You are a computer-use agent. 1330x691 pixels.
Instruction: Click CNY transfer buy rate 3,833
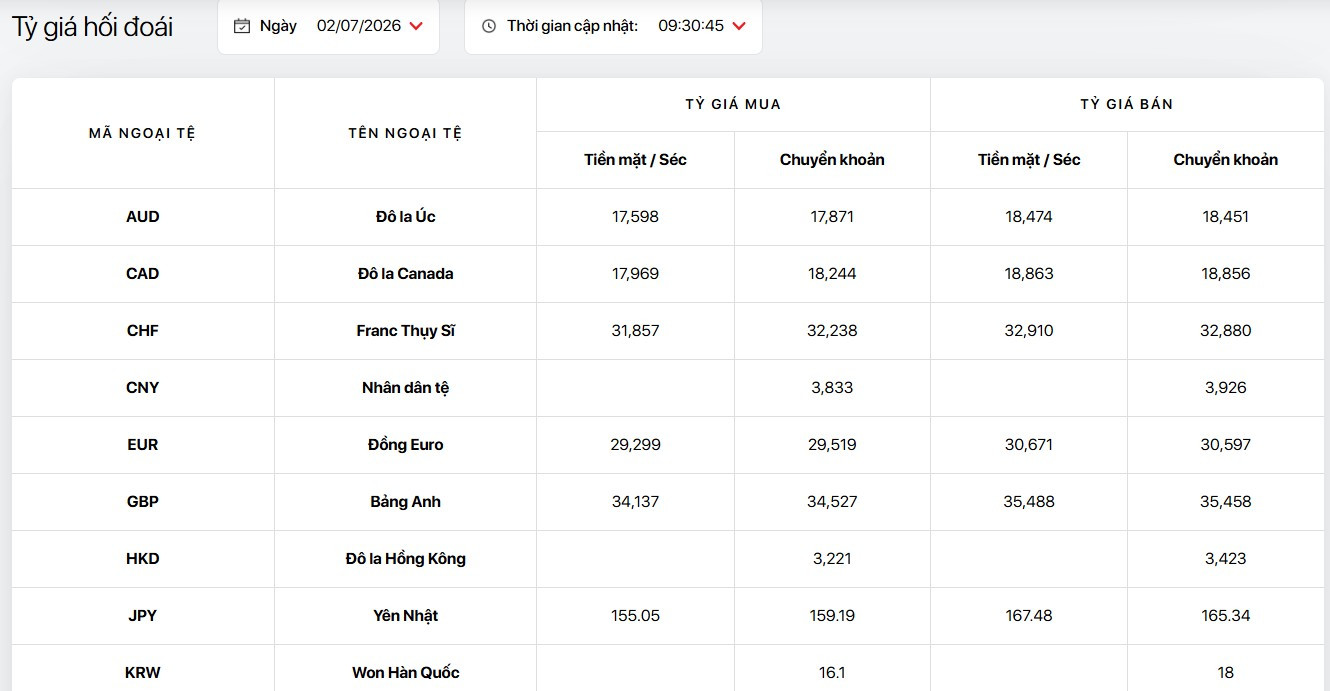[x=832, y=388]
